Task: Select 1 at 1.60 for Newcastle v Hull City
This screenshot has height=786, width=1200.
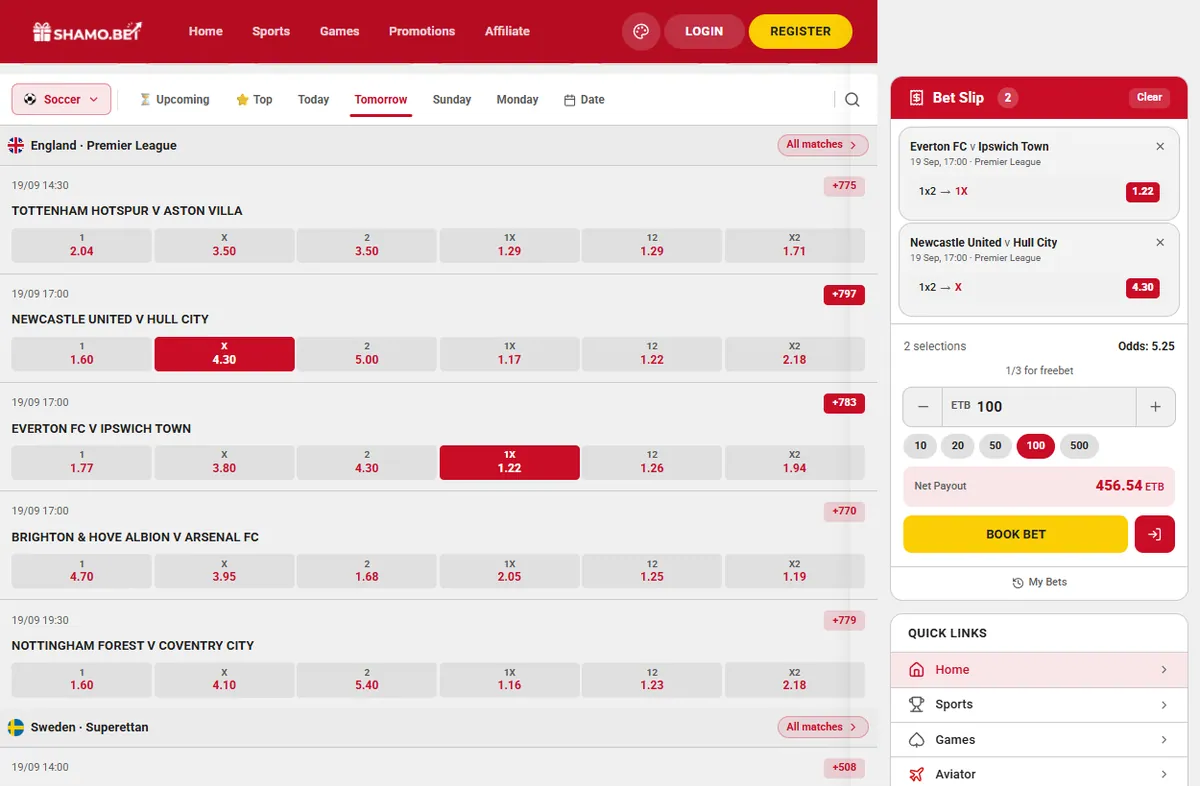Action: point(81,354)
